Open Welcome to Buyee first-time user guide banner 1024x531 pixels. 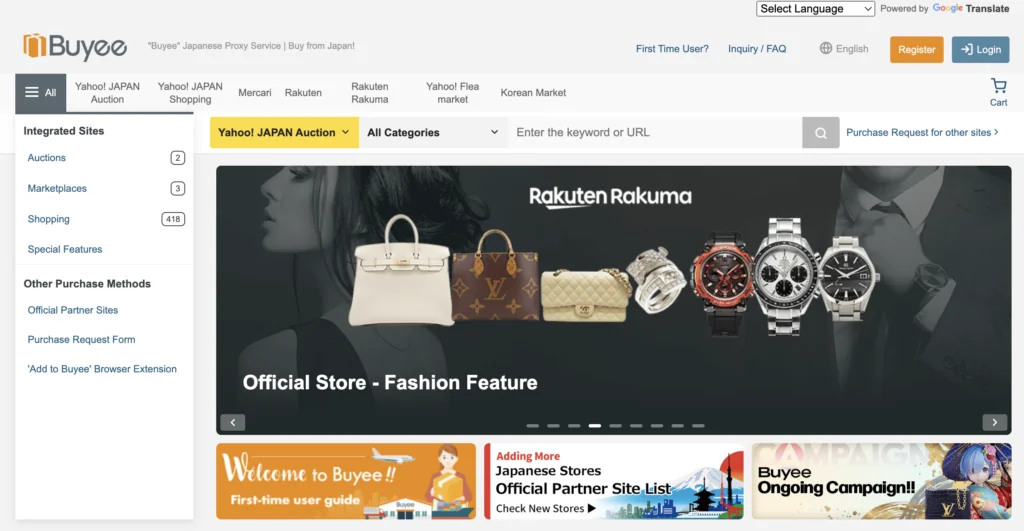(346, 481)
